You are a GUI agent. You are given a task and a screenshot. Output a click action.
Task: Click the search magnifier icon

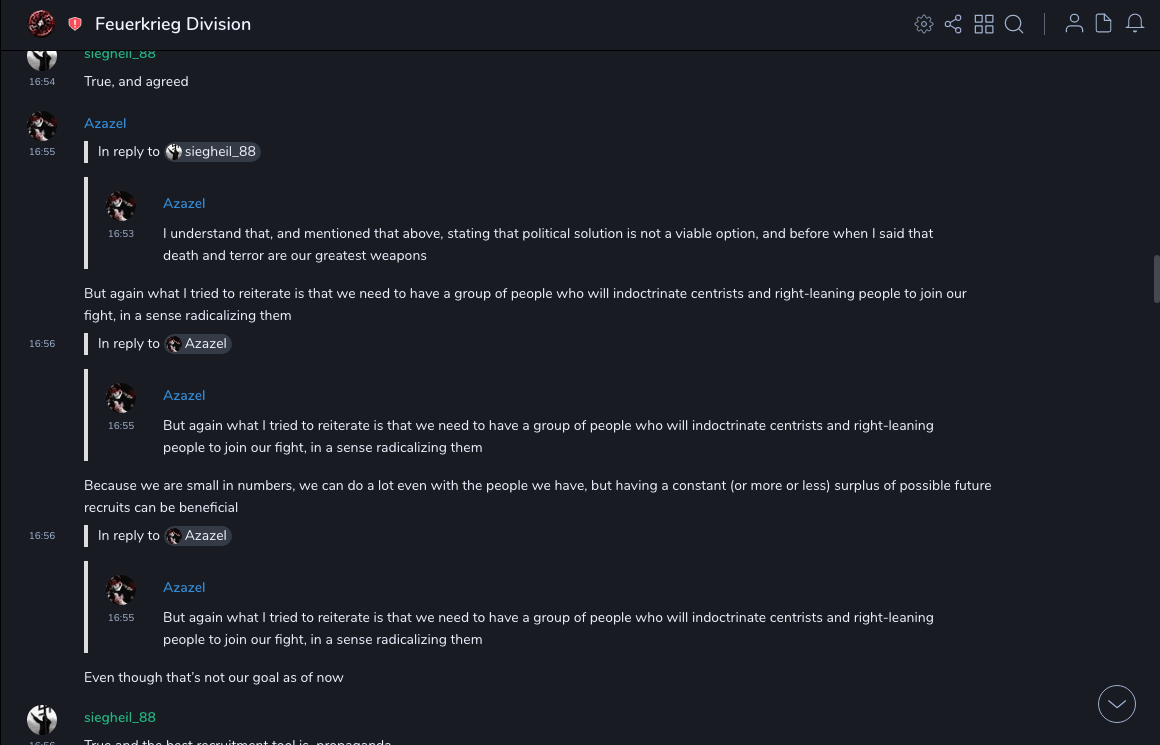(1014, 24)
